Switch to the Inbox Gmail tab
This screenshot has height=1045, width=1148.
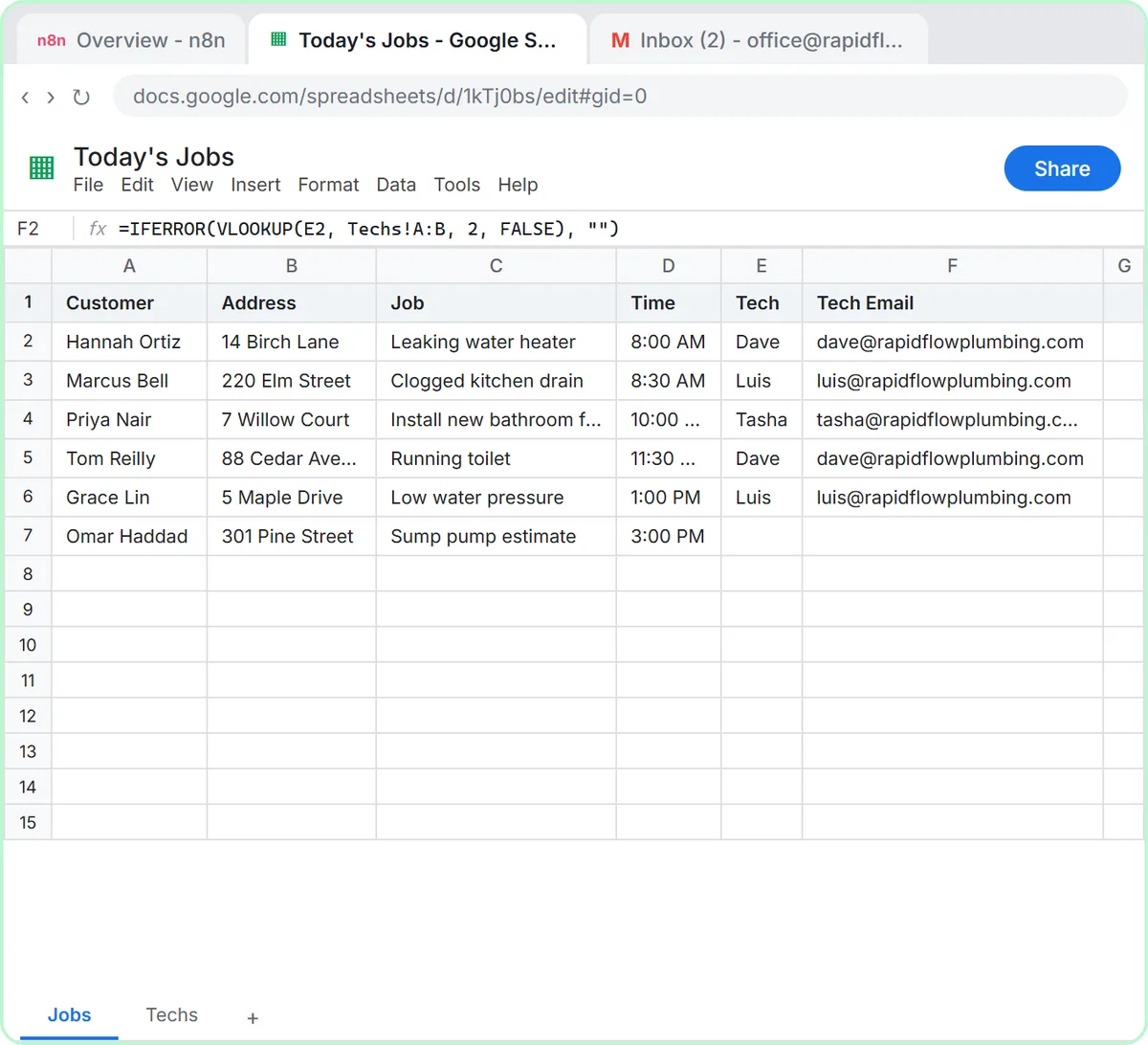(x=758, y=40)
